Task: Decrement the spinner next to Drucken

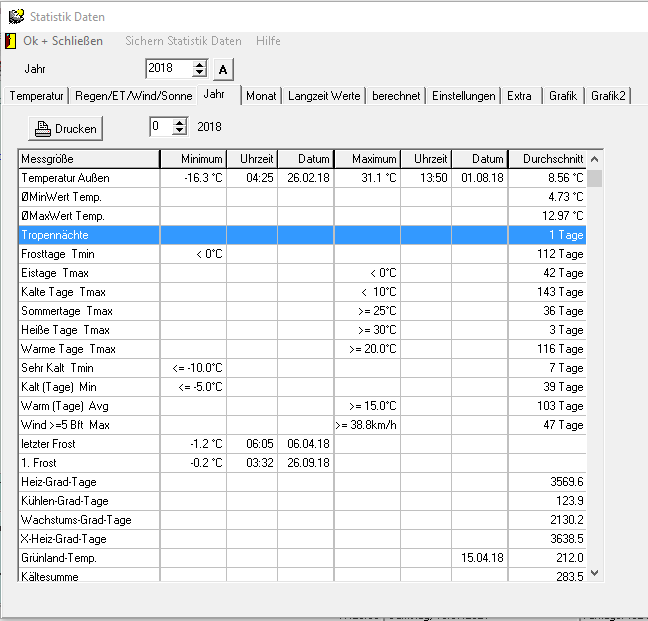Action: pyautogui.click(x=179, y=131)
